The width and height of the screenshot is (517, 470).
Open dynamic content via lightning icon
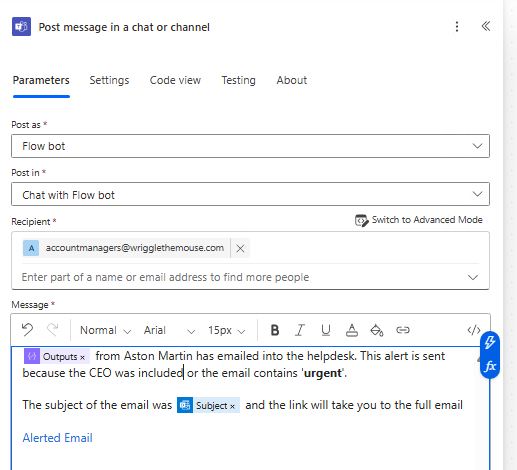click(490, 342)
